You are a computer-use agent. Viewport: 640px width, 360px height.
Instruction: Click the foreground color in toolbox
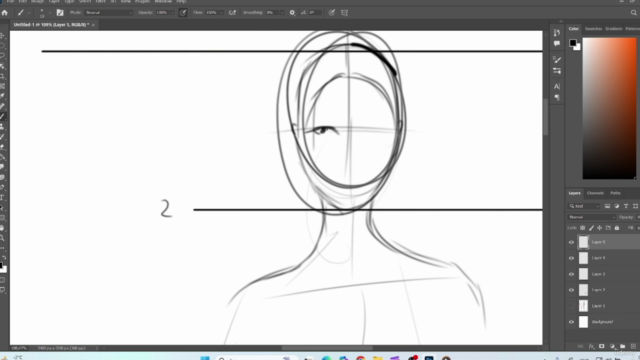pos(1,266)
